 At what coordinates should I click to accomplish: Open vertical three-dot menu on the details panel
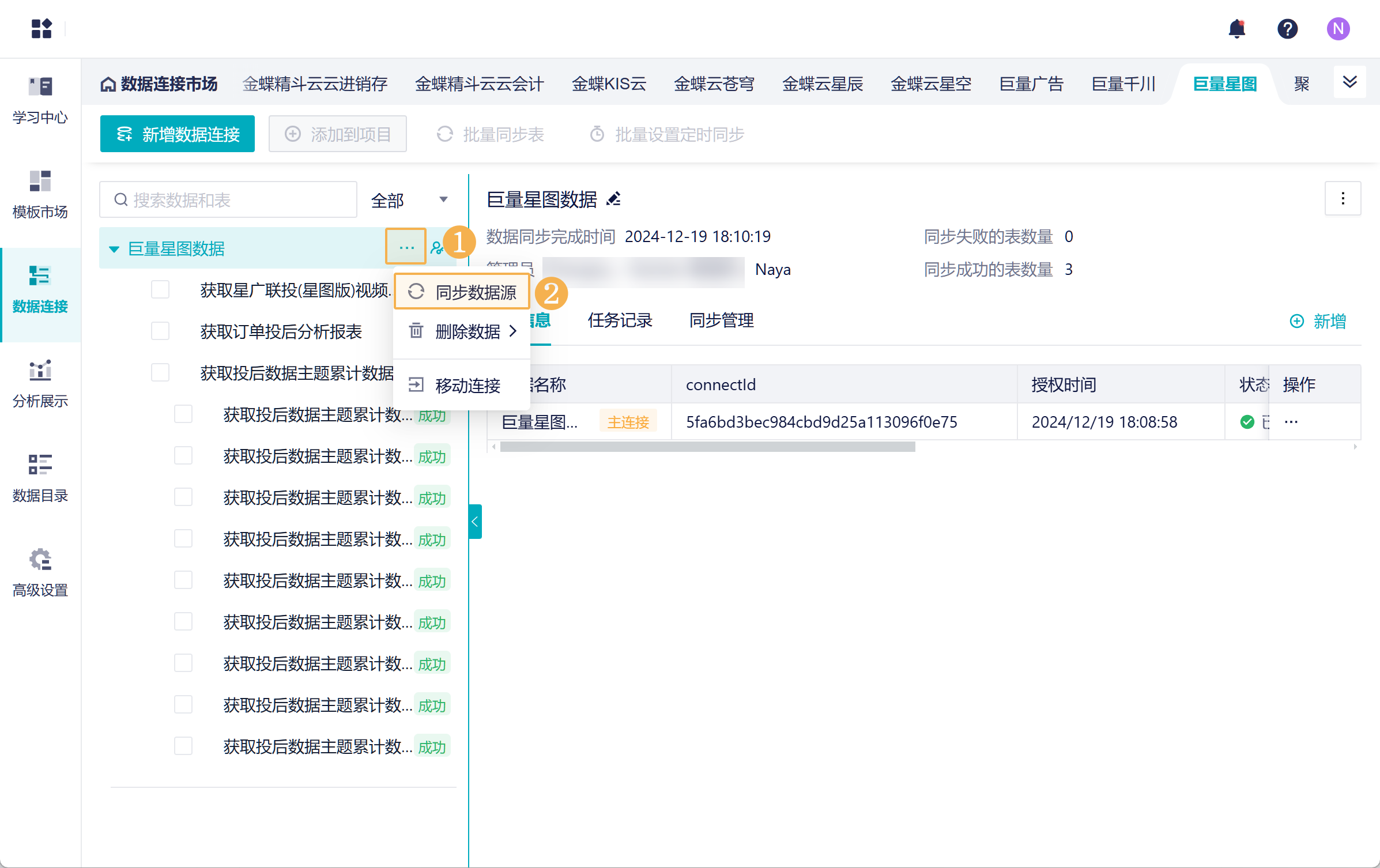[1343, 199]
